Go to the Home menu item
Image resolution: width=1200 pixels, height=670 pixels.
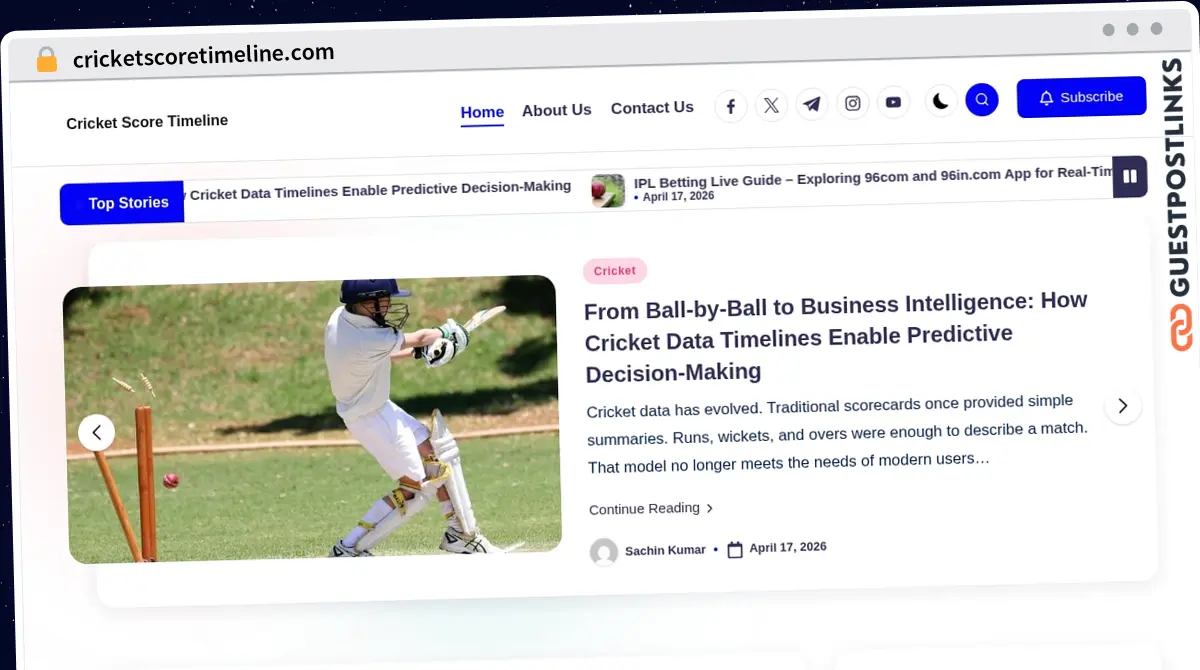pos(482,112)
